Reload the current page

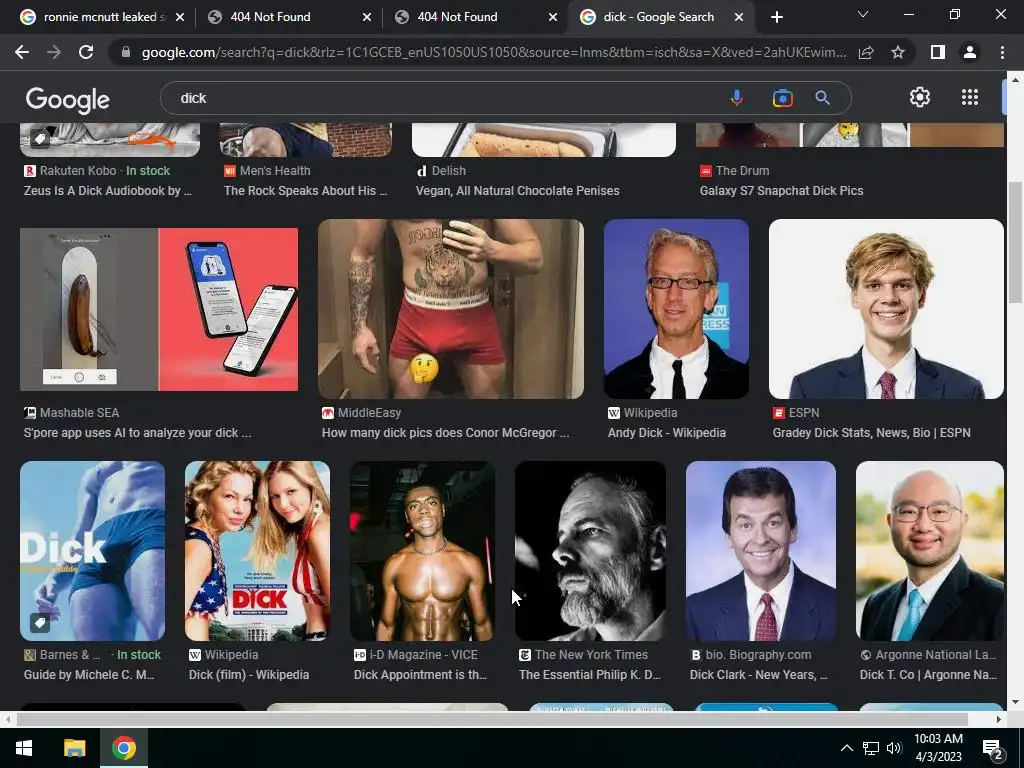pyautogui.click(x=86, y=52)
